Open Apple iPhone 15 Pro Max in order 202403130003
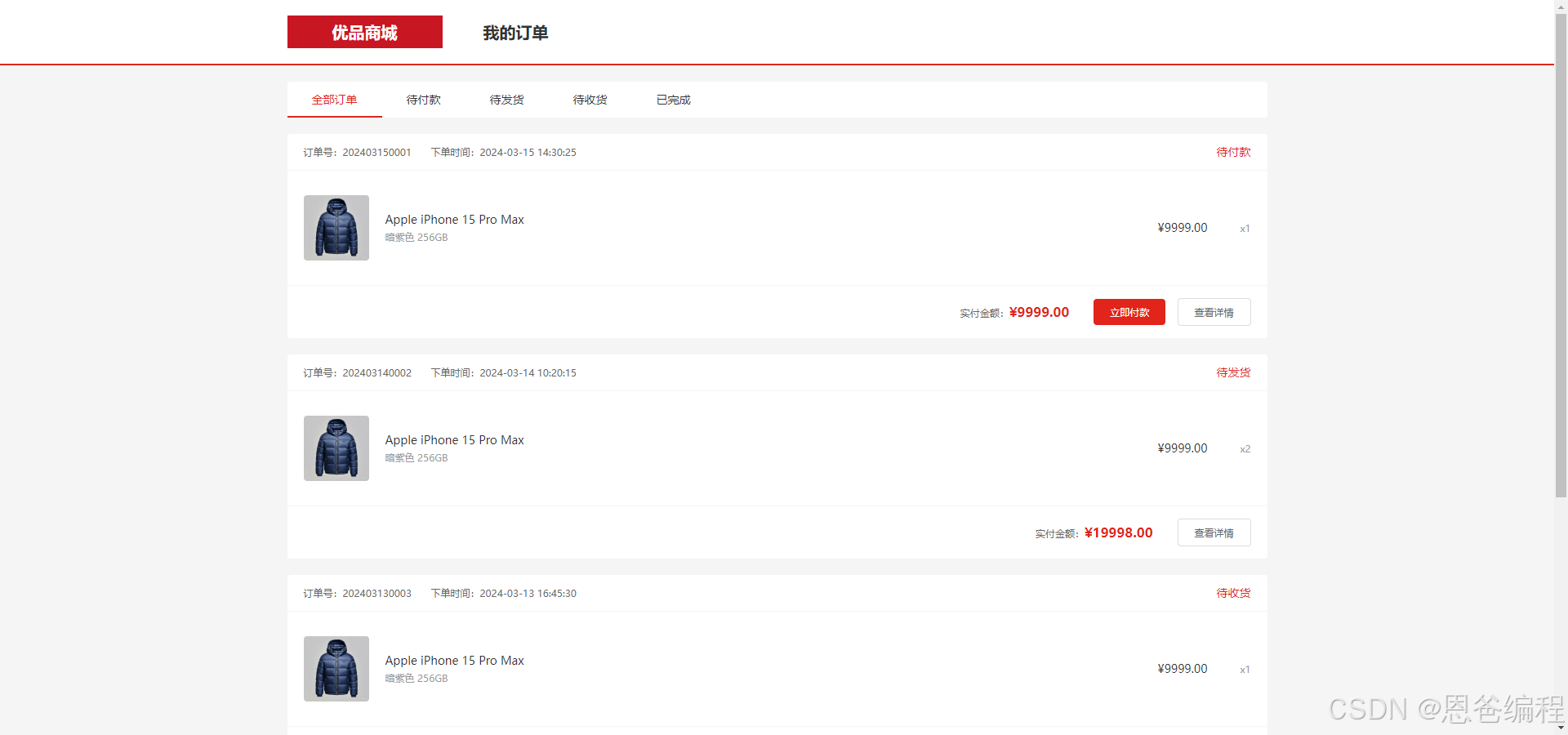1568x735 pixels. 455,661
